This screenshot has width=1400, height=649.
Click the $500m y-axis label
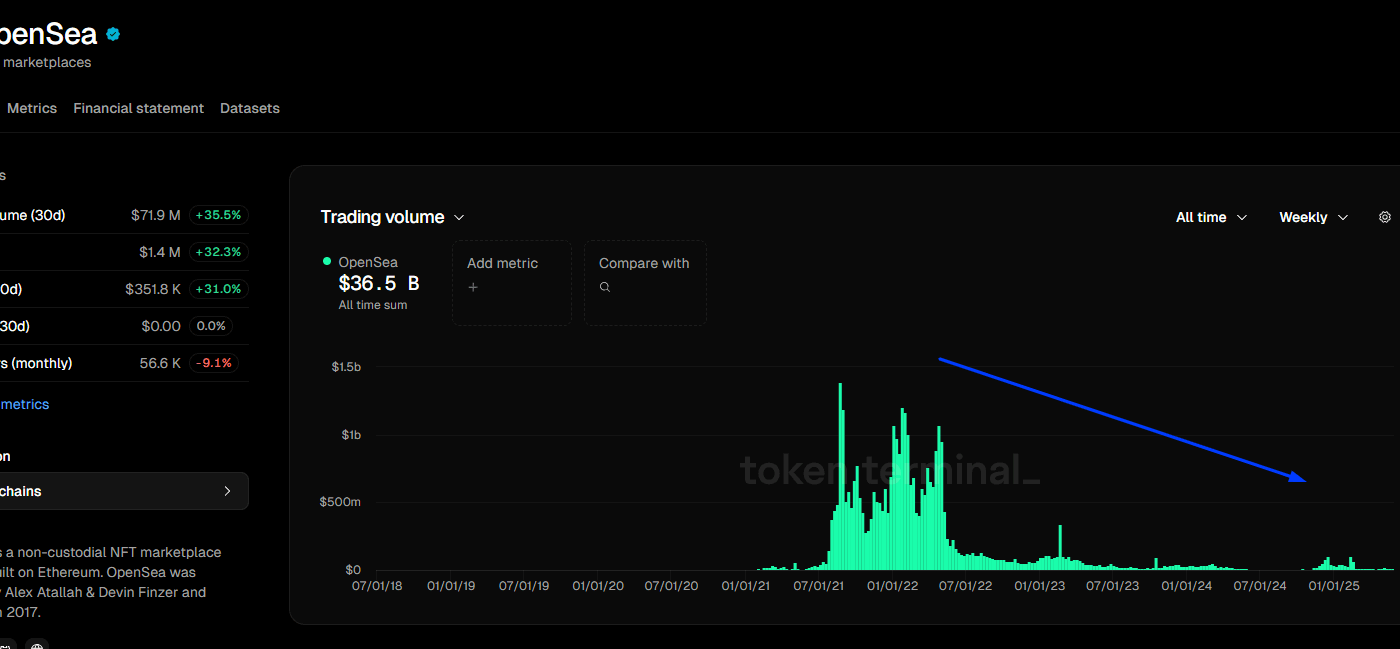click(340, 502)
